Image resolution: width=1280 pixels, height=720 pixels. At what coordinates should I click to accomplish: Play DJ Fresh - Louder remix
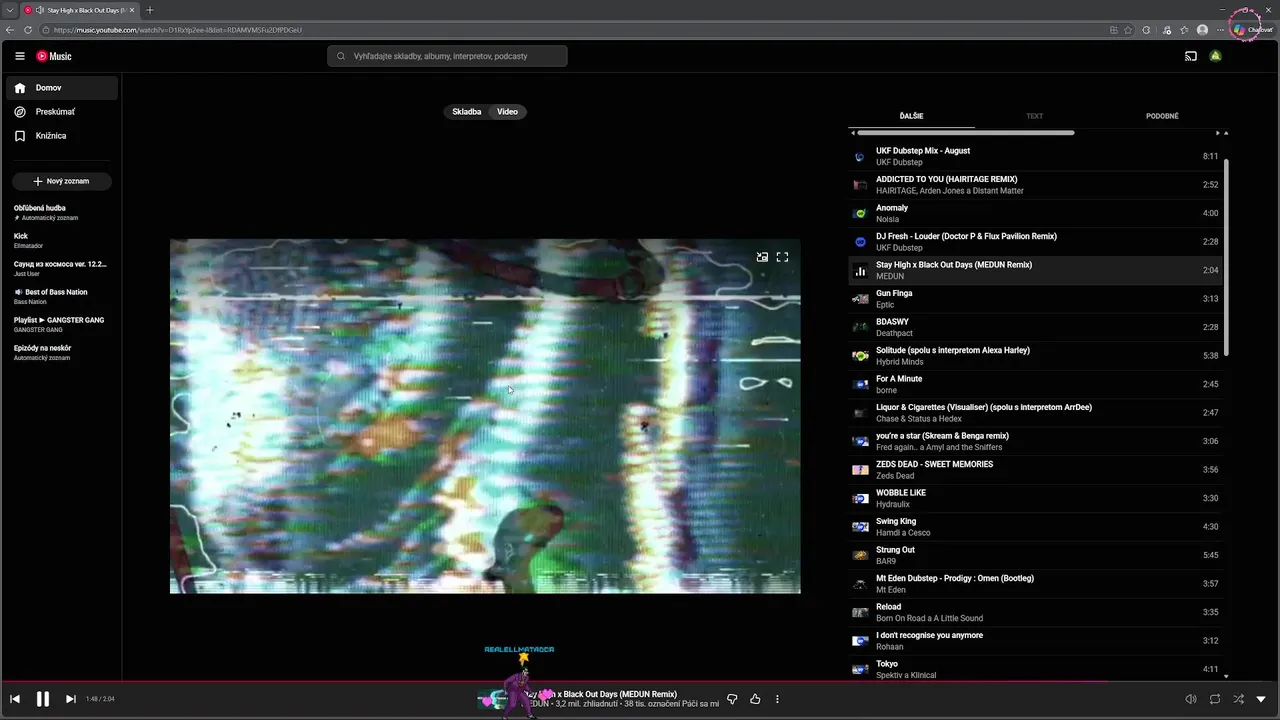point(1036,242)
